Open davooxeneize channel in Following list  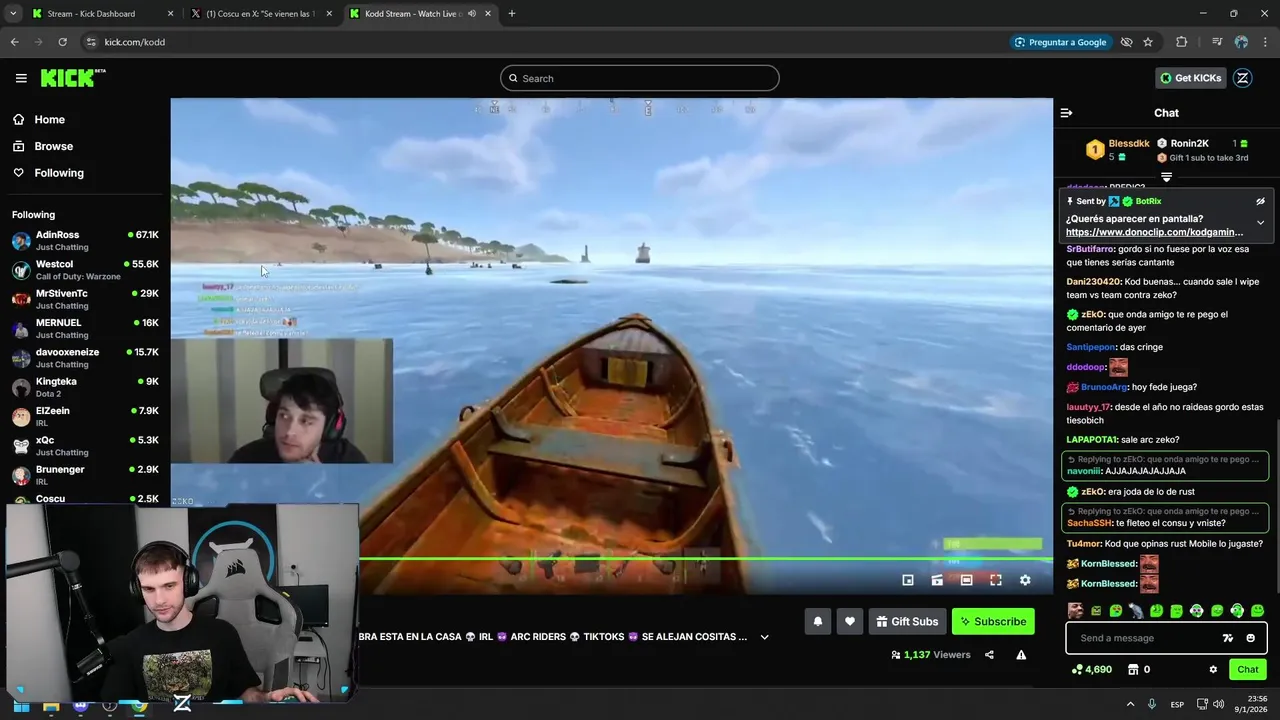tap(85, 358)
